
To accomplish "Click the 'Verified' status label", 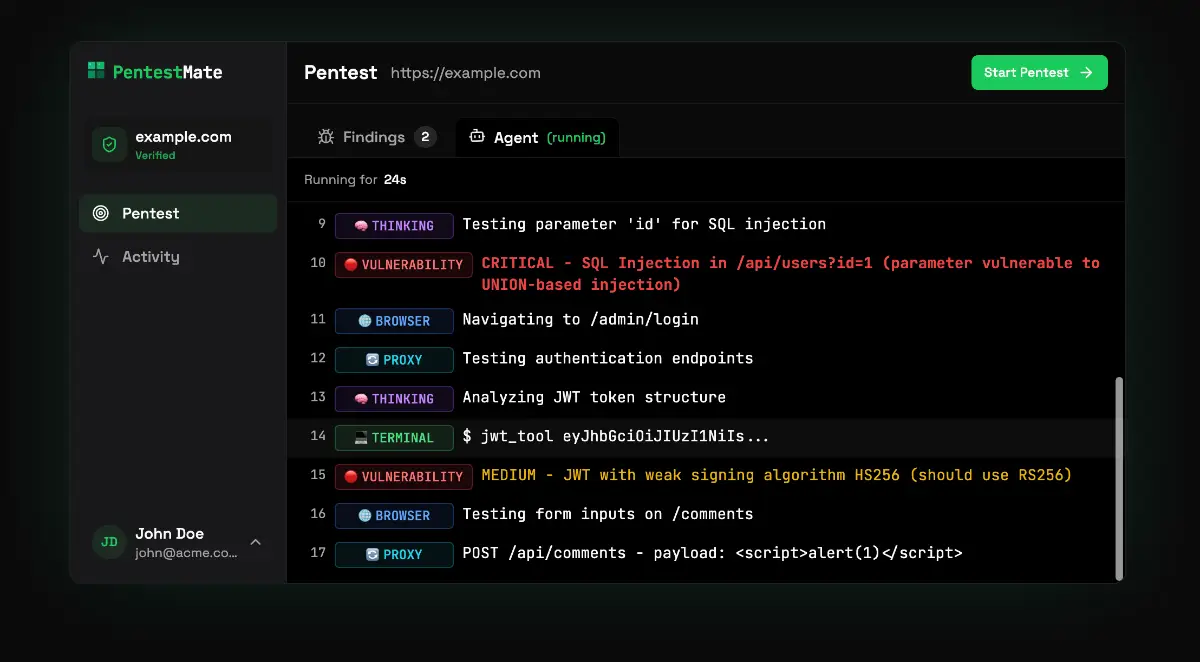I will pyautogui.click(x=155, y=156).
